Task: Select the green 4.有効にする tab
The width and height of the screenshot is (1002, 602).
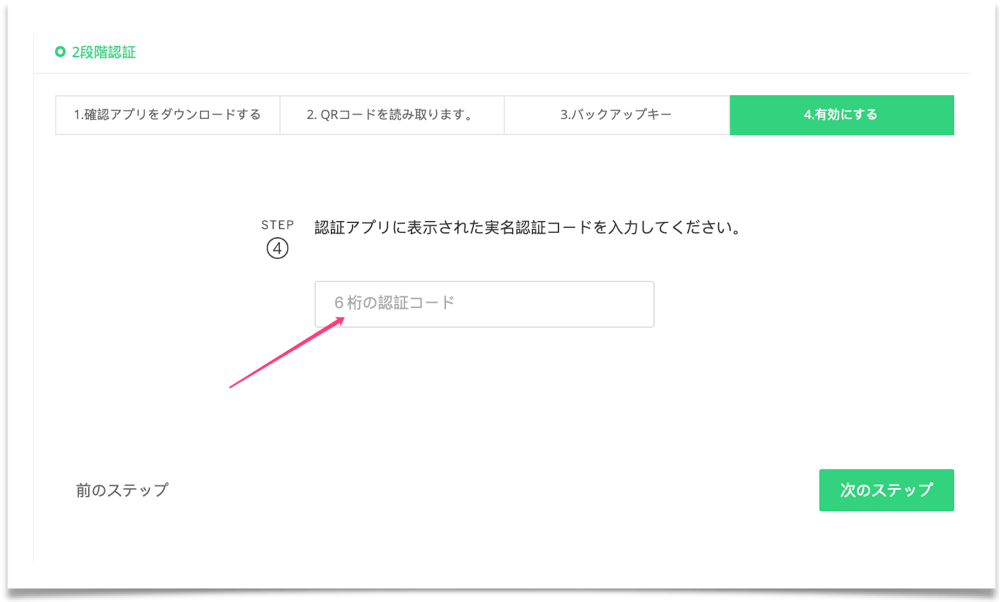Action: click(x=841, y=115)
